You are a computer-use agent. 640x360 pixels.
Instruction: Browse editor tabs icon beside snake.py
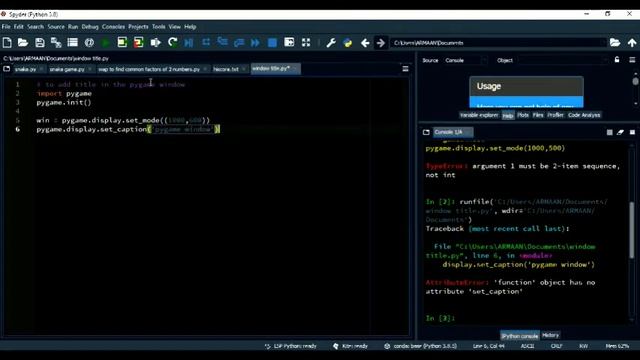click(x=7, y=69)
